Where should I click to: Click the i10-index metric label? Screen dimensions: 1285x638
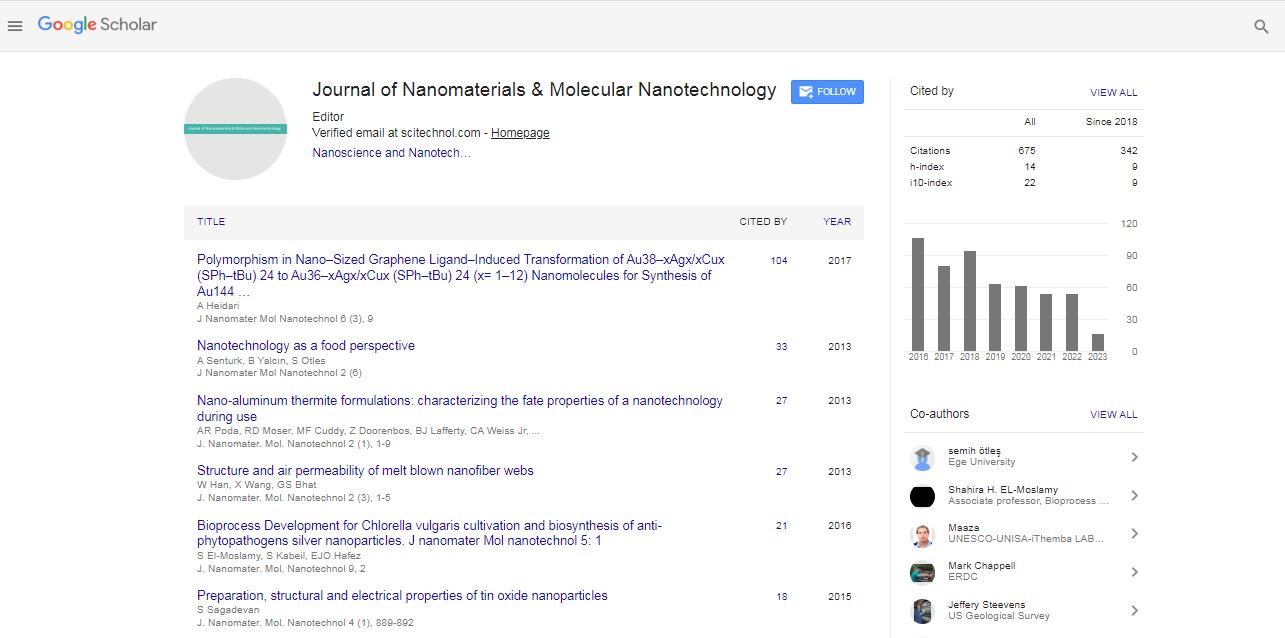click(931, 183)
